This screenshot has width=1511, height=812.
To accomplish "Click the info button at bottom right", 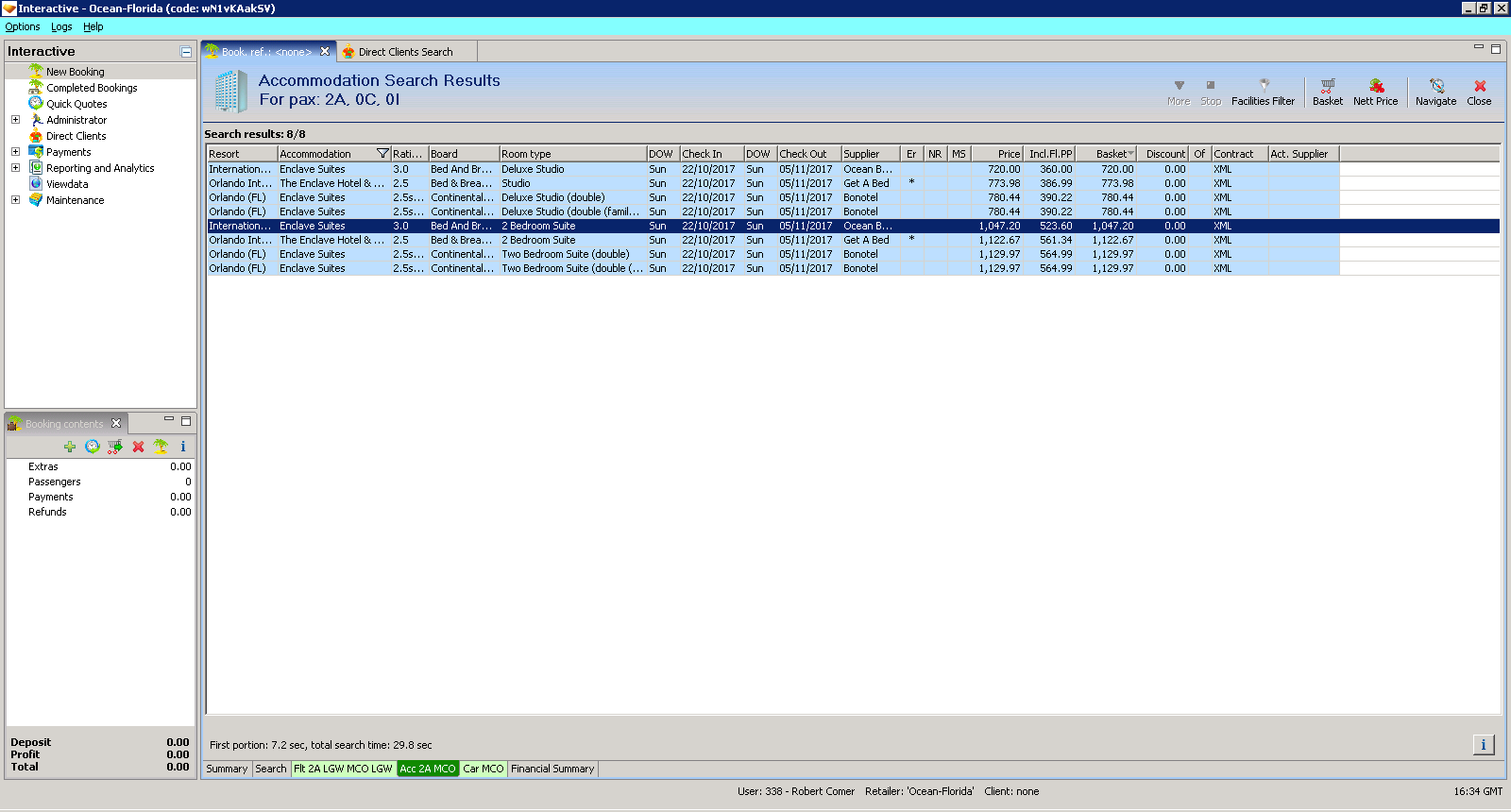I will click(1484, 745).
